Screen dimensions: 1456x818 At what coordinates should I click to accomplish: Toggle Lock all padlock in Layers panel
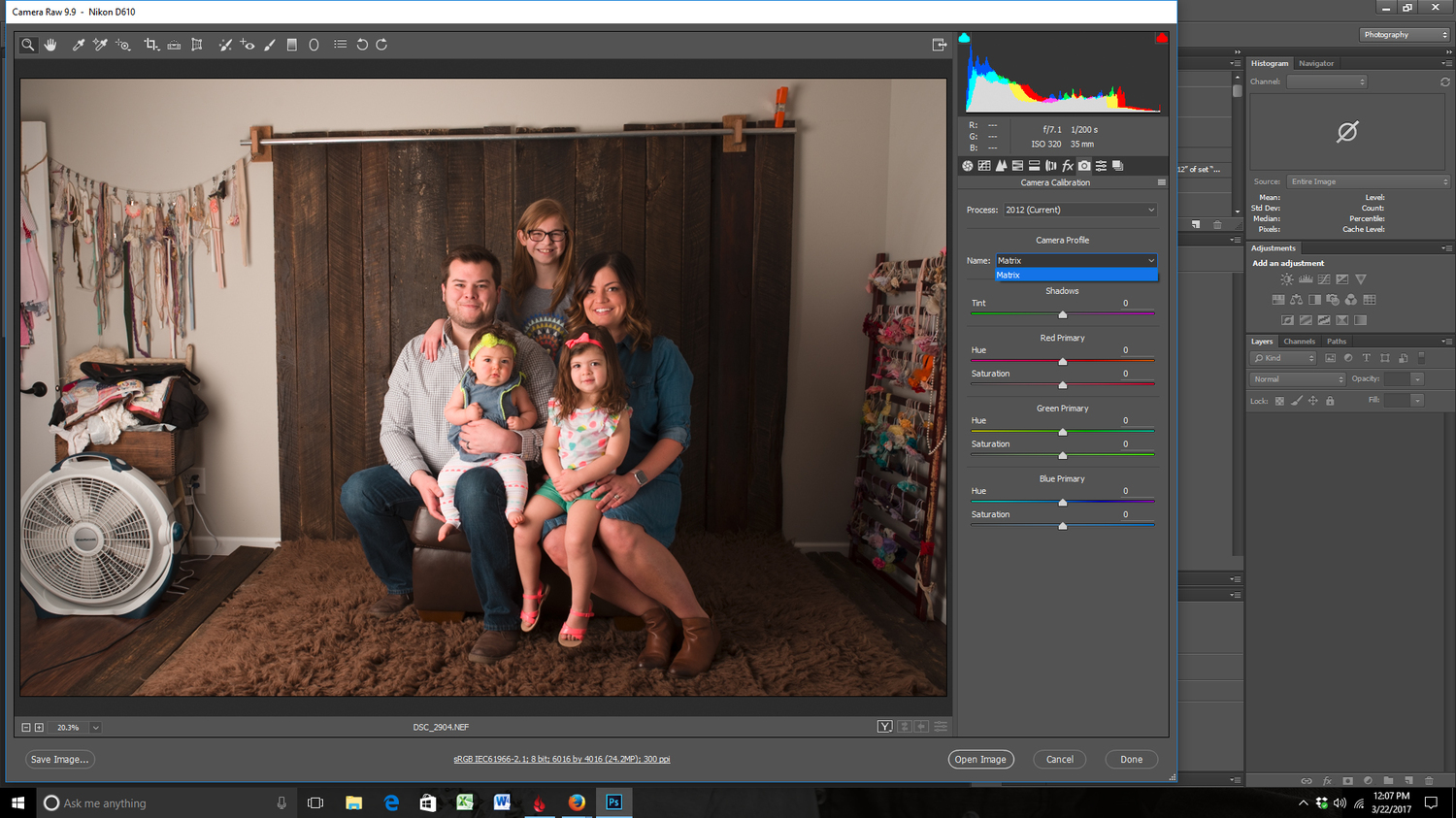1330,401
